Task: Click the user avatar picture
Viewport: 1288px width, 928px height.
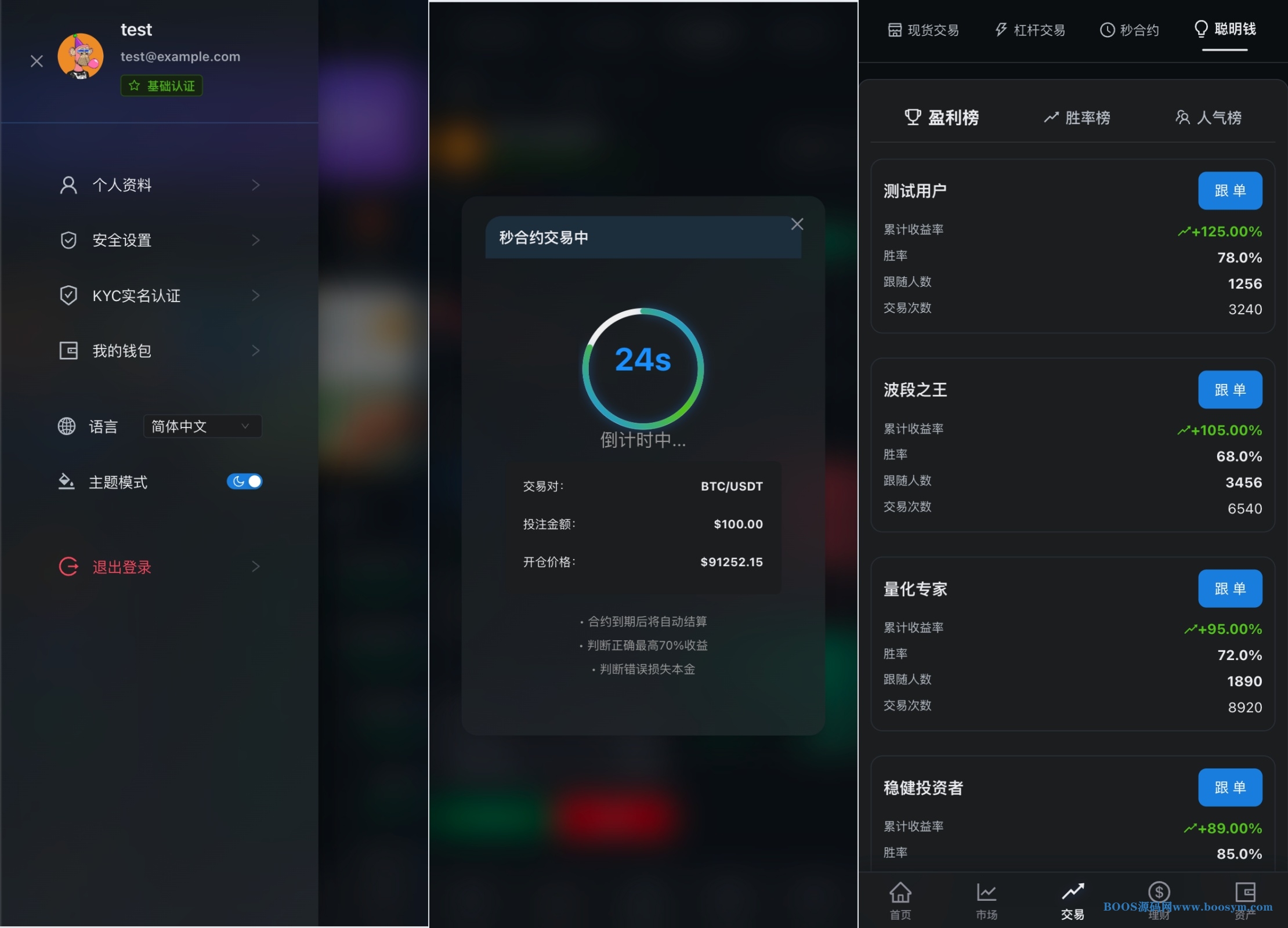Action: click(x=81, y=56)
